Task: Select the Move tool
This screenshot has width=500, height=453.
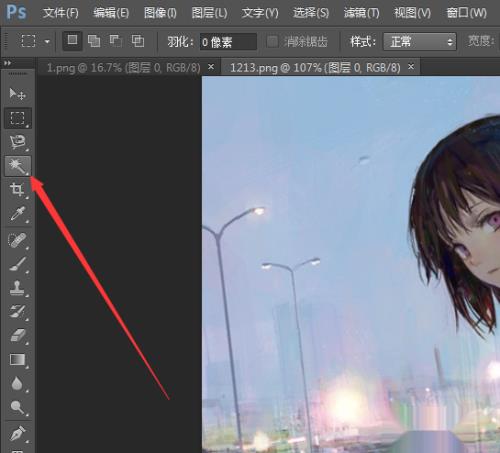Action: click(x=17, y=94)
